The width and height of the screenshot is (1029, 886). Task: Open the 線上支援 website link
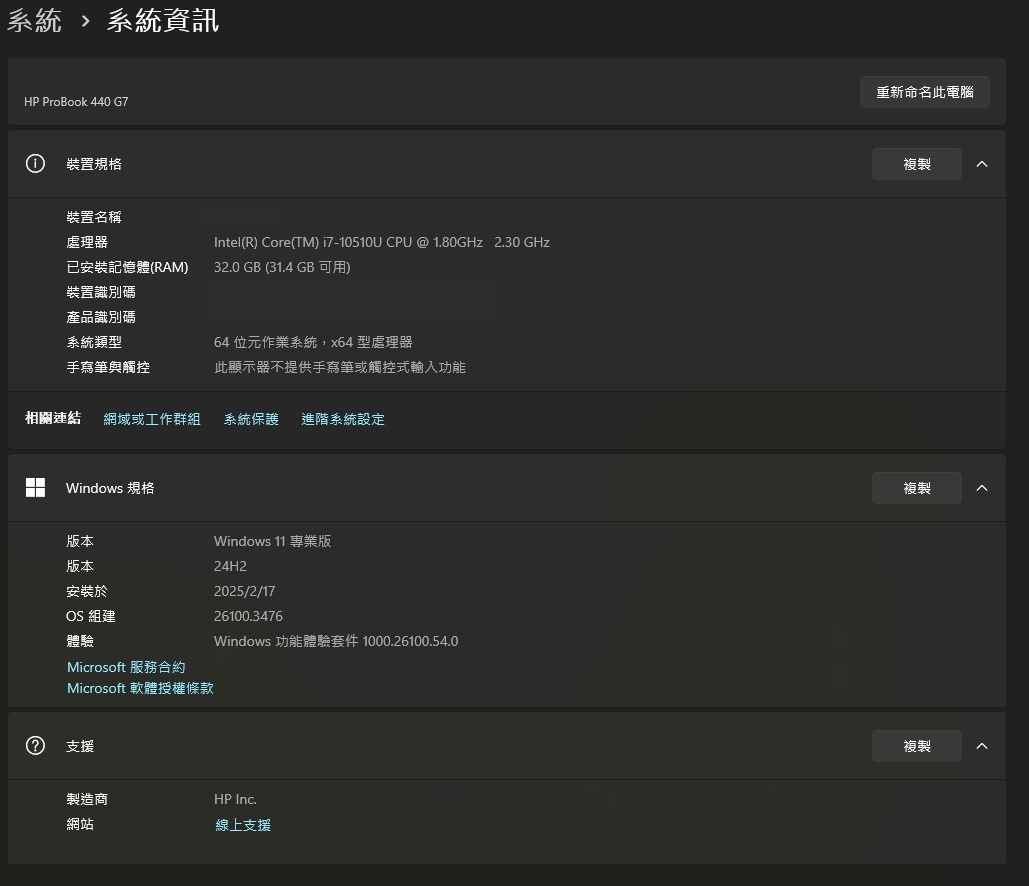[243, 824]
